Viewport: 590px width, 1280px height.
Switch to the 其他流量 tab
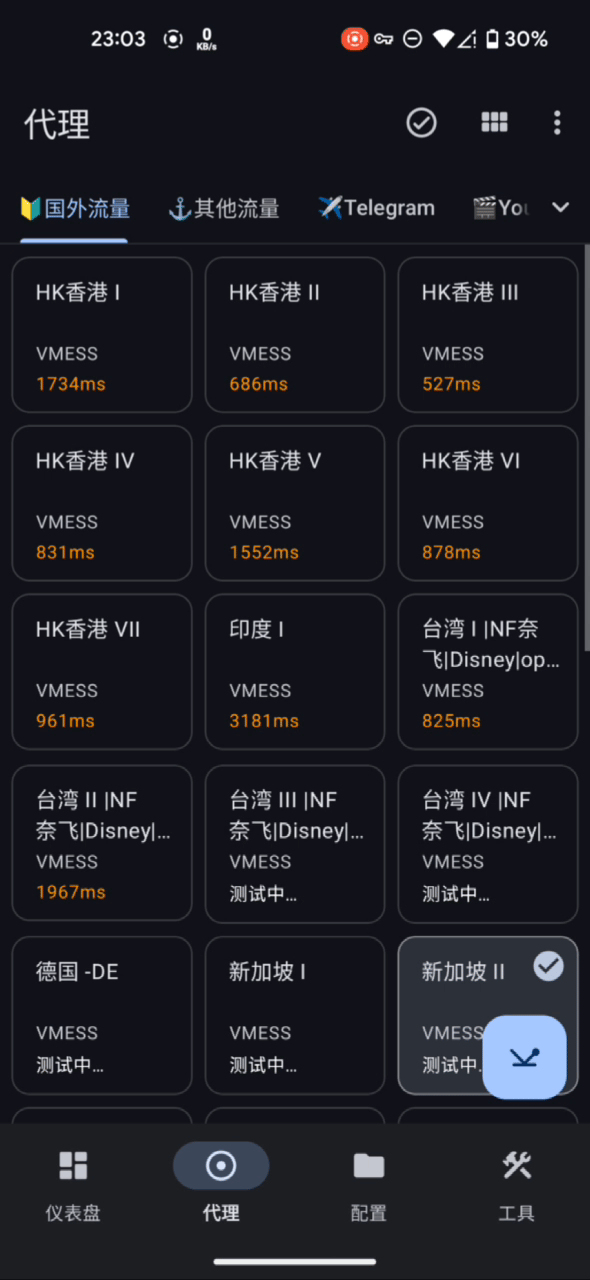coord(223,208)
